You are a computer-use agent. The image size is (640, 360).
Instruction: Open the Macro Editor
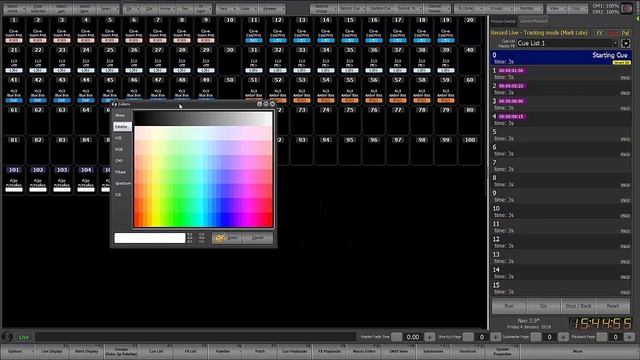coord(364,351)
